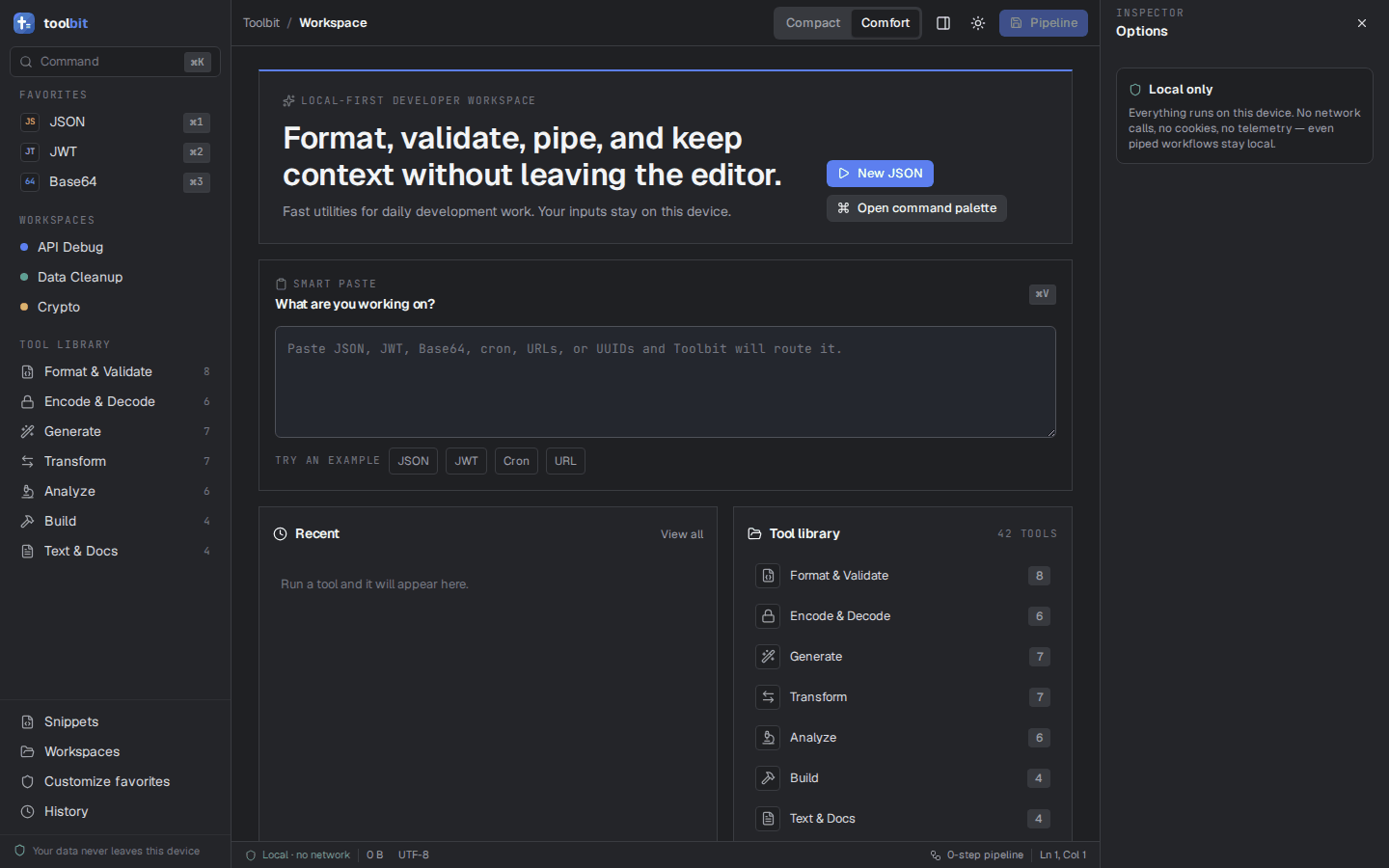Open the API Debug workspace
1389x868 pixels.
[x=115, y=248]
